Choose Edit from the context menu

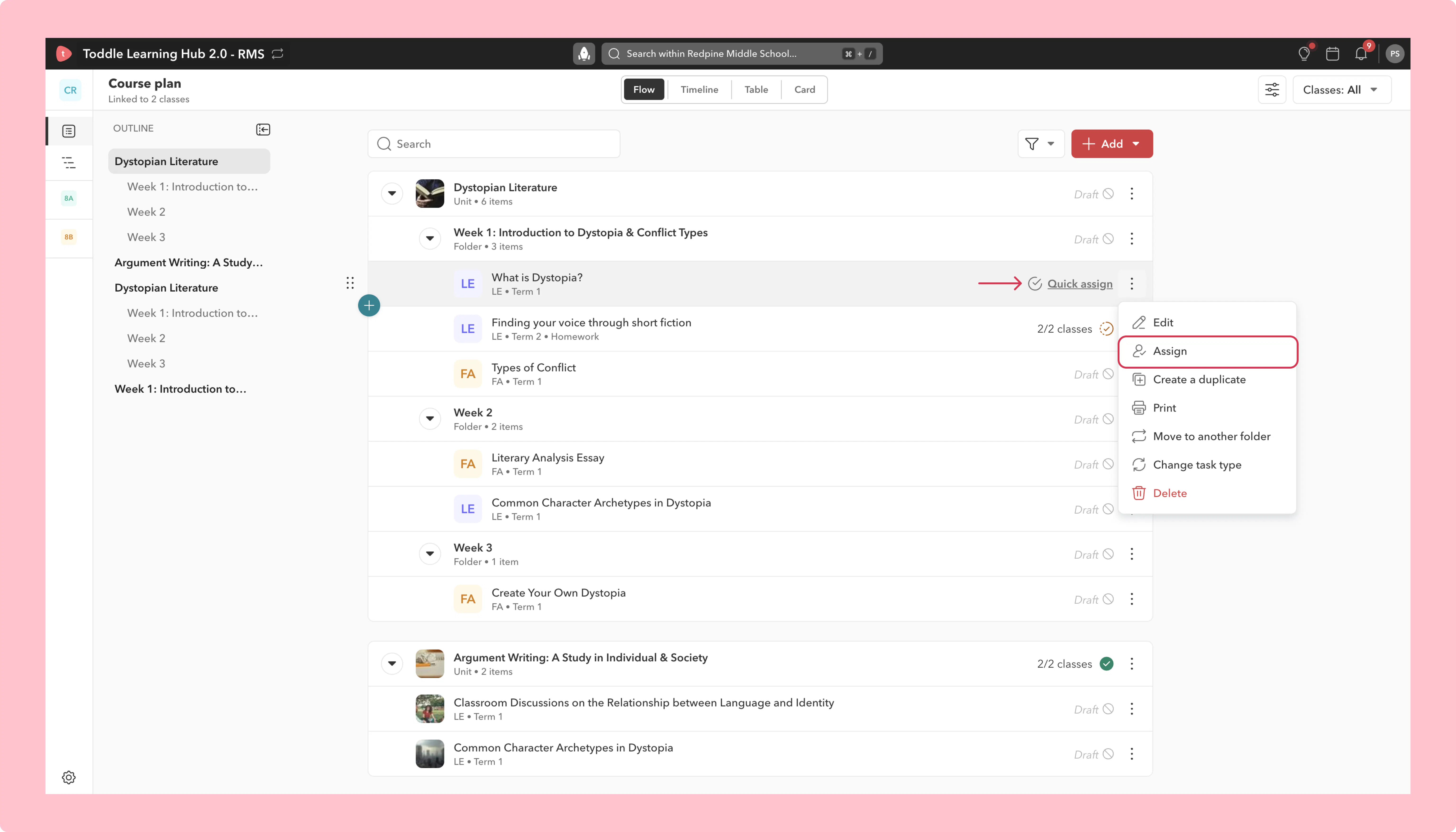(x=1207, y=323)
